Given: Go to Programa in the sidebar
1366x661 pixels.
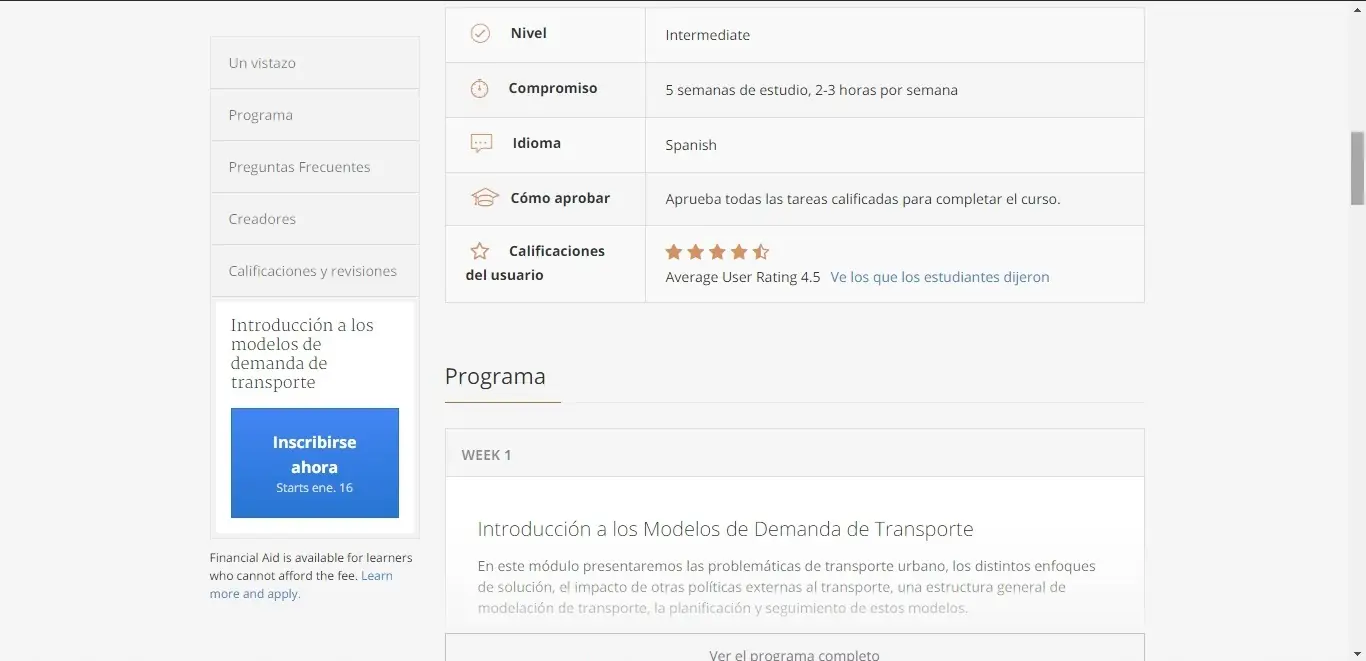Looking at the screenshot, I should (315, 115).
